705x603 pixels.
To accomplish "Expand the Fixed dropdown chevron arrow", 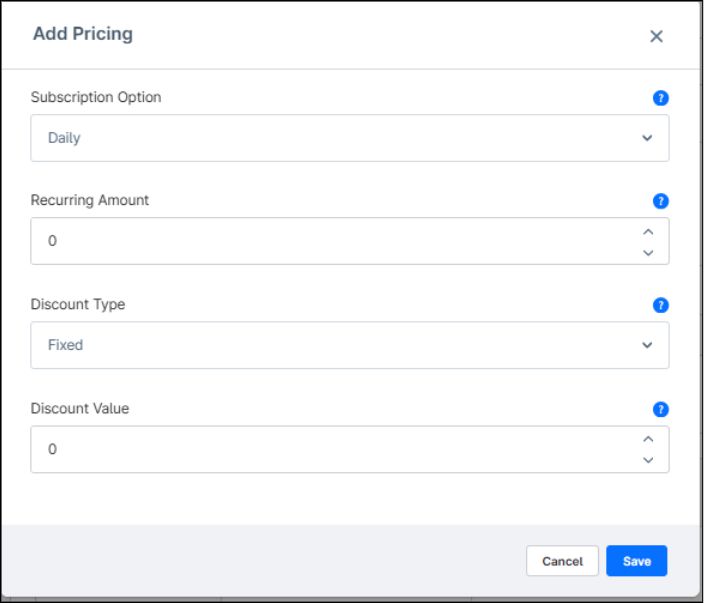I will 647,345.
